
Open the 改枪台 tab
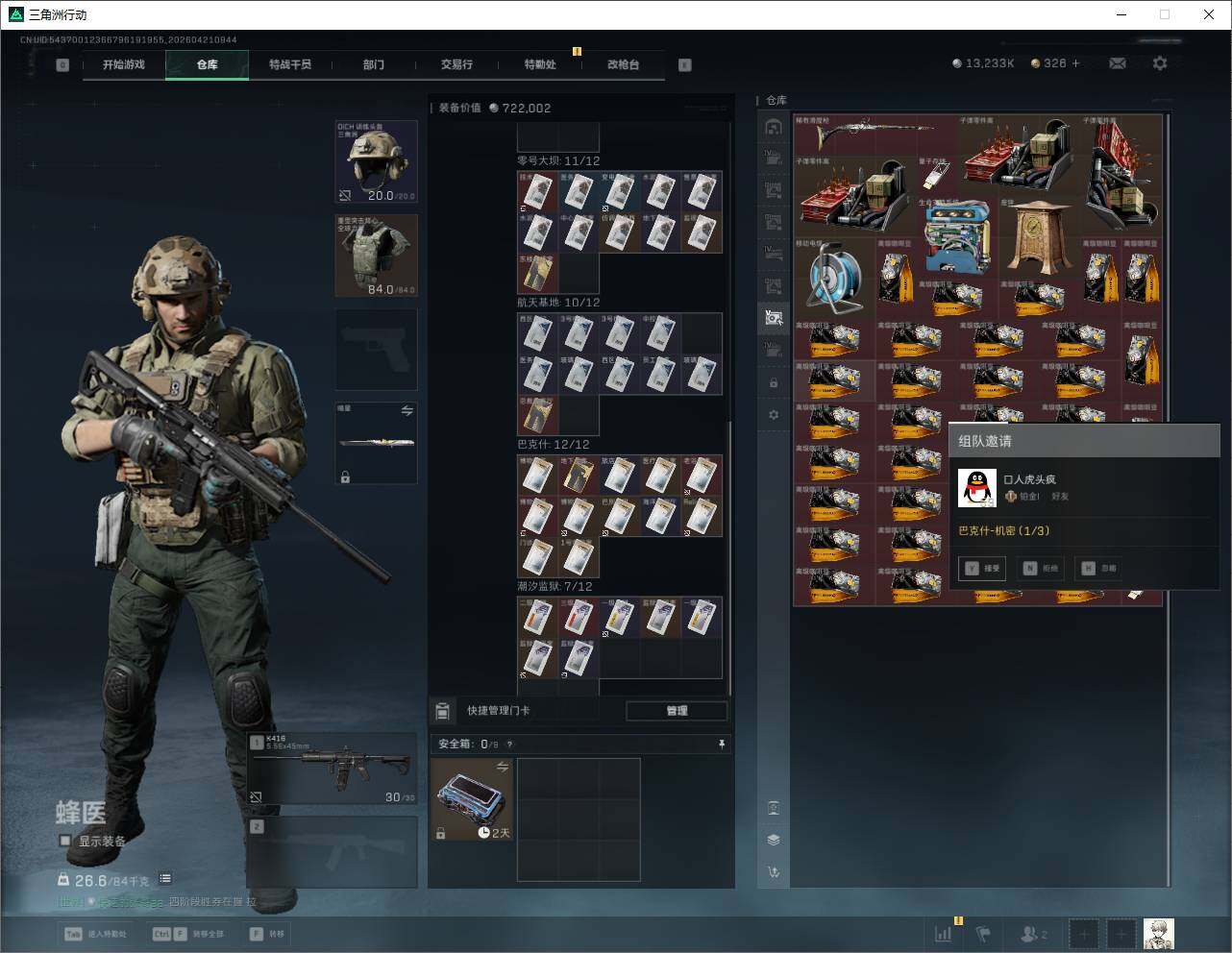pyautogui.click(x=623, y=64)
